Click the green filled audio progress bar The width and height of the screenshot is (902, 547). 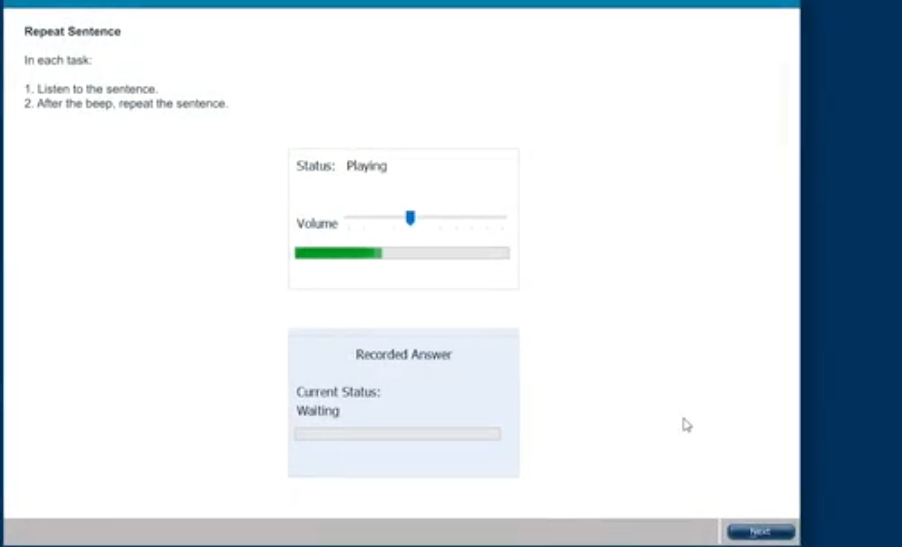336,253
